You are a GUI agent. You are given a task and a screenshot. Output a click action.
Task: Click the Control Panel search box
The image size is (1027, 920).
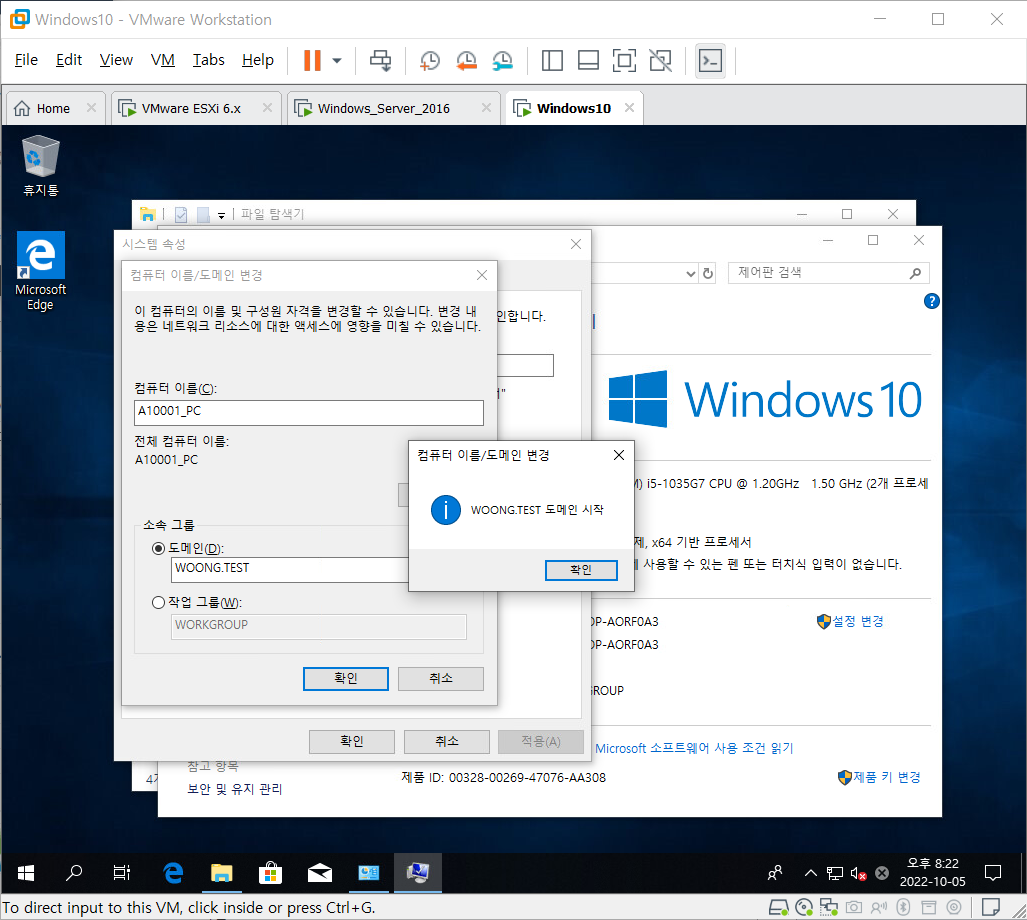pyautogui.click(x=828, y=272)
